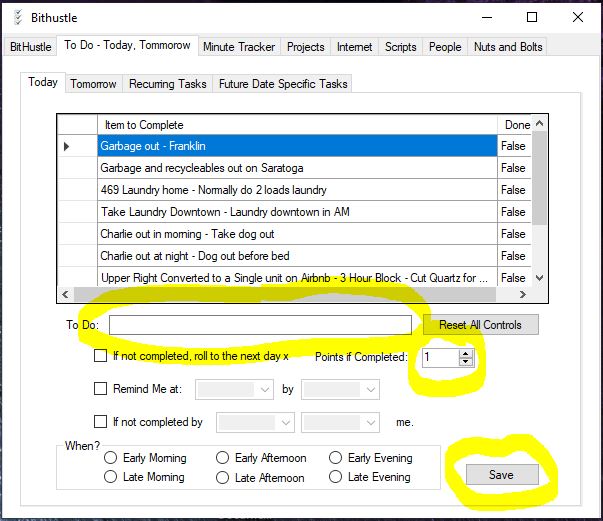The height and width of the screenshot is (521, 603).
Task: Click the Done column header
Action: [515, 125]
